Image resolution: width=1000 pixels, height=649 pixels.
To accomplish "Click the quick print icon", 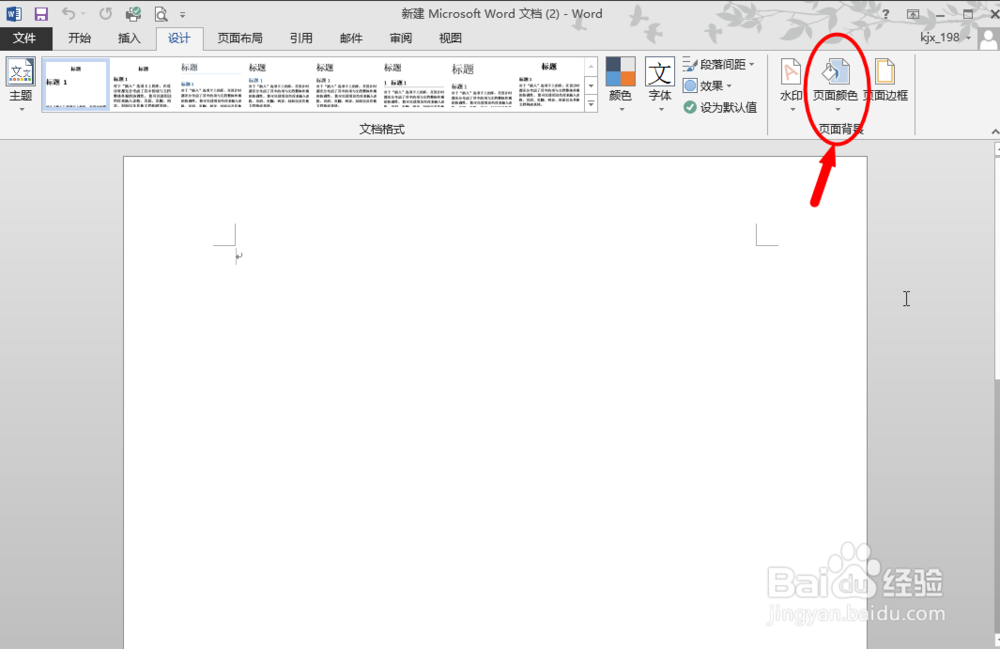I will coord(133,13).
